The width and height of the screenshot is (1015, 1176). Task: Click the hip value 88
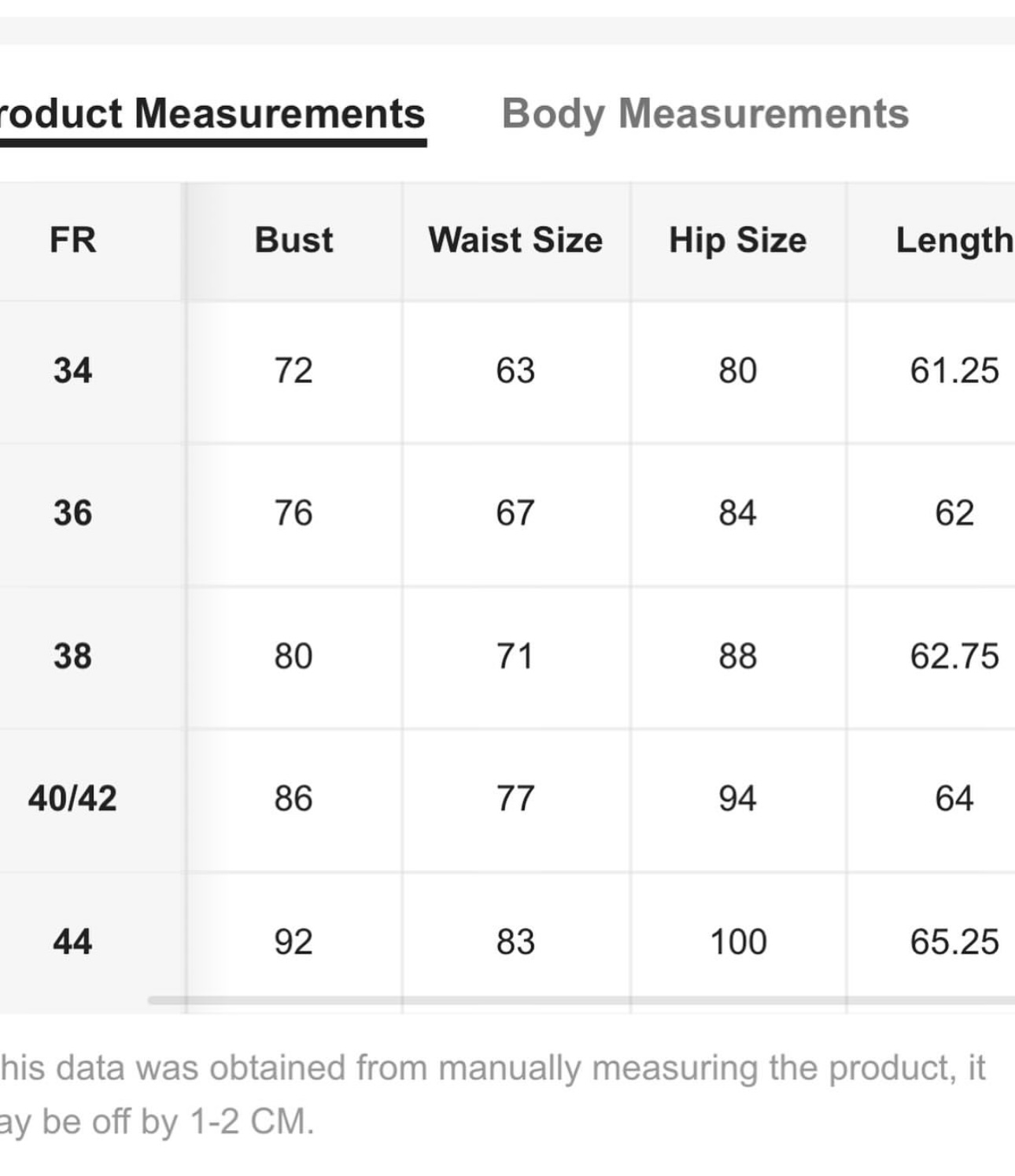pos(738,656)
